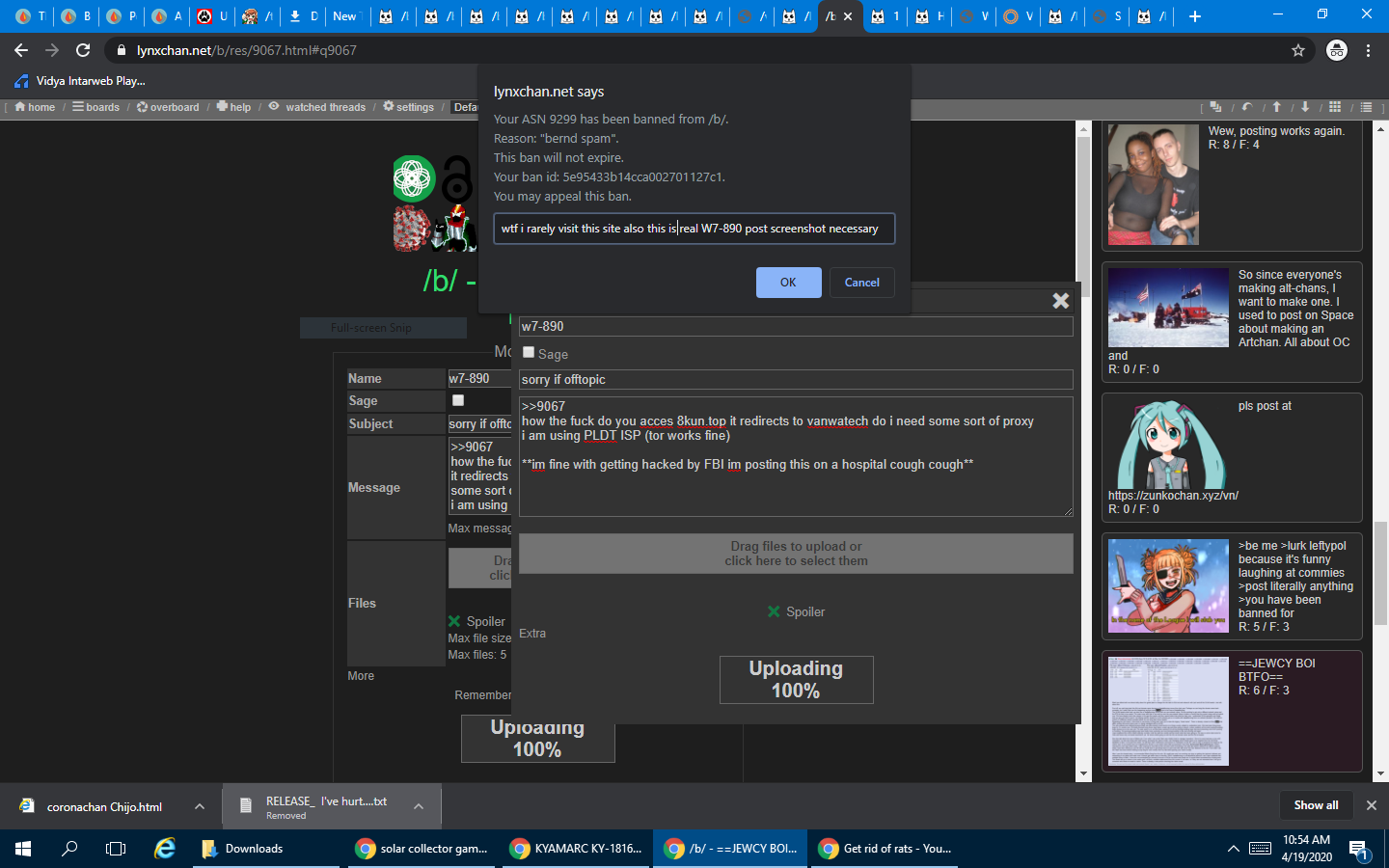Click the curved return arrow icon
1389x868 pixels.
[x=1247, y=107]
